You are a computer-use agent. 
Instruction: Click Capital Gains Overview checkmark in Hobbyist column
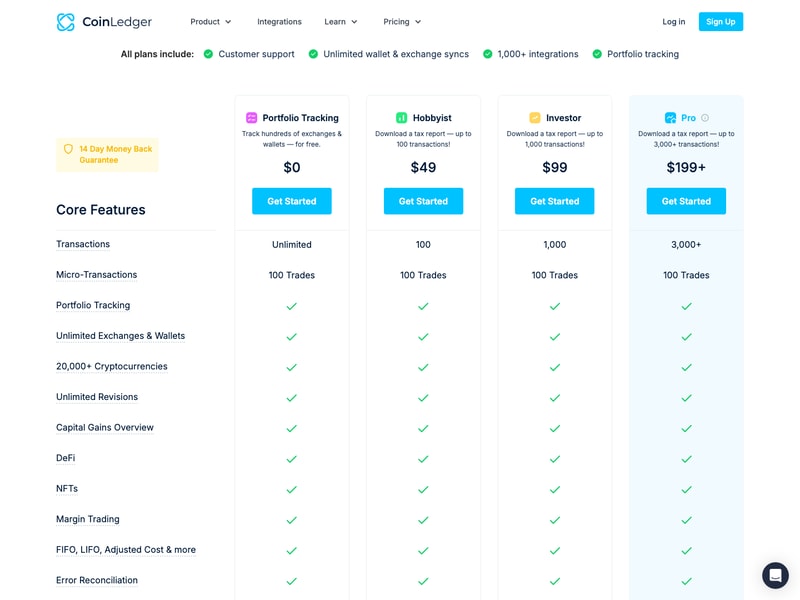click(x=423, y=429)
